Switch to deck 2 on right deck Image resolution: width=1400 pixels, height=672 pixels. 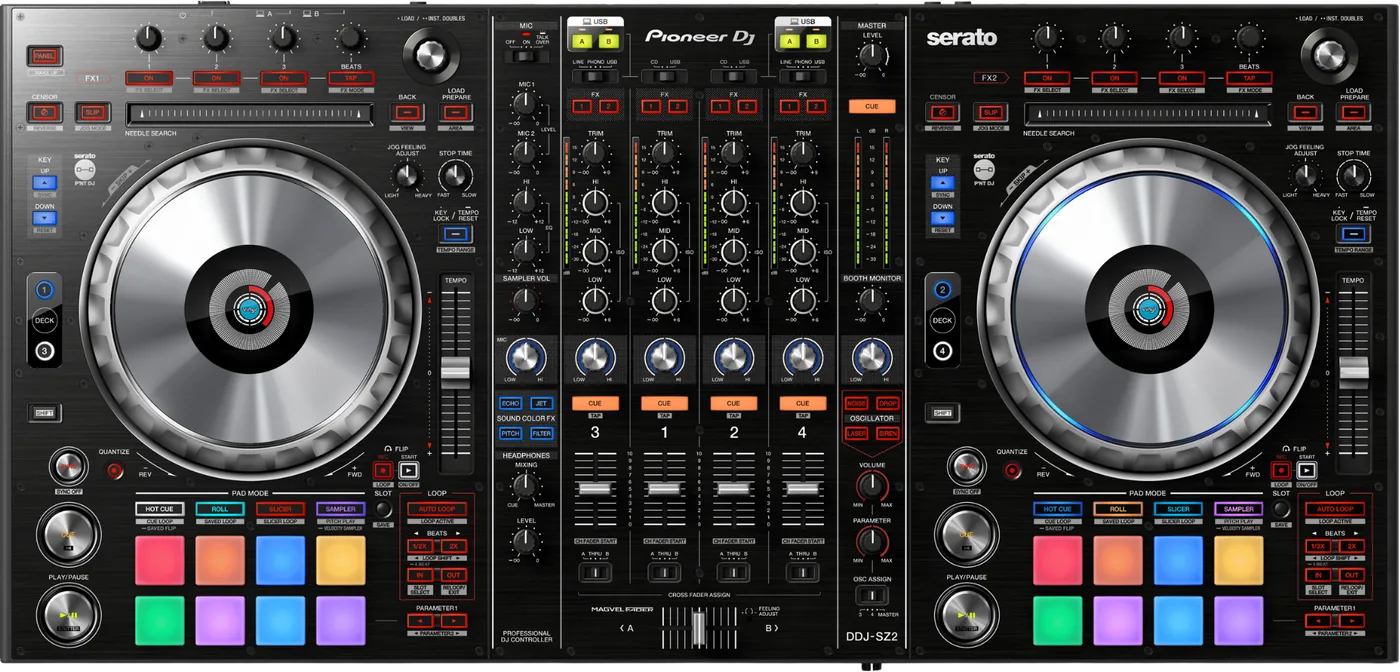(942, 291)
